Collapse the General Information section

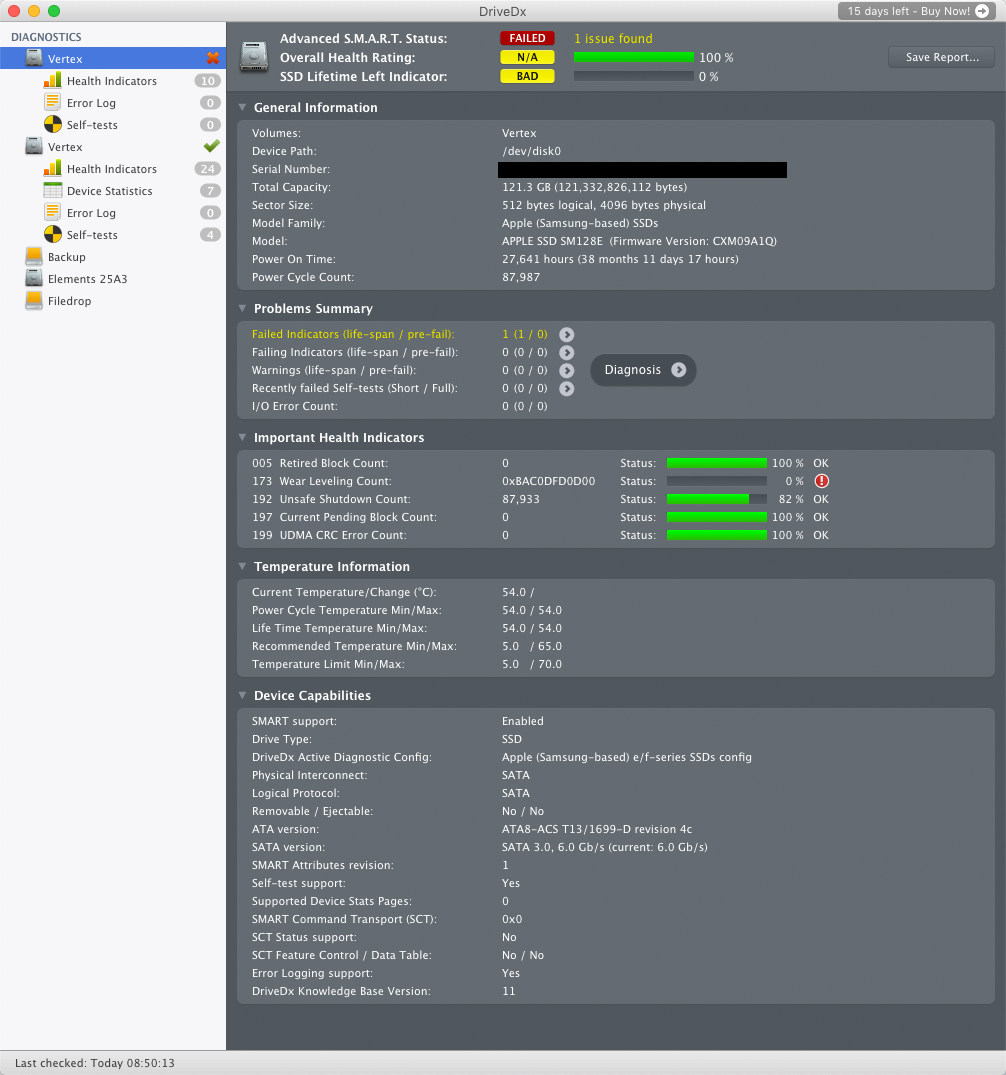[x=242, y=108]
